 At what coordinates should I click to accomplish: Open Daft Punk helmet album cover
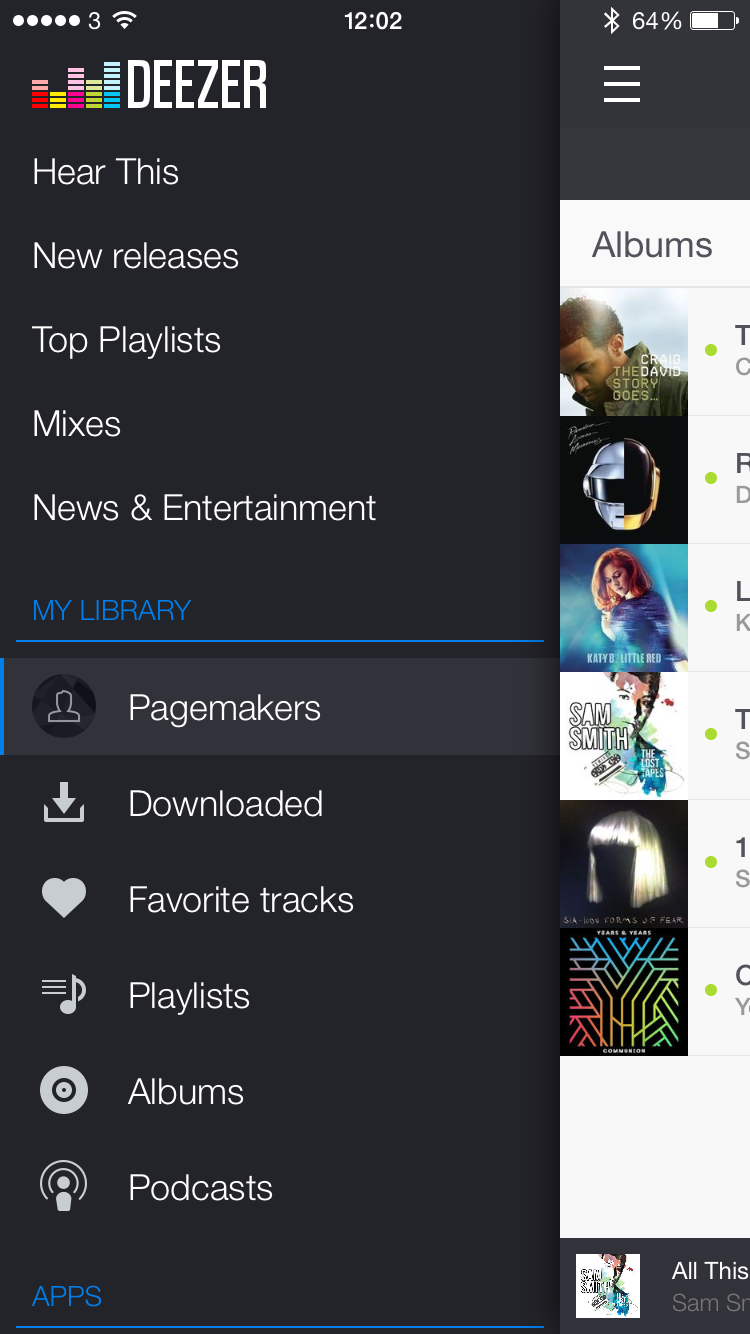[624, 480]
